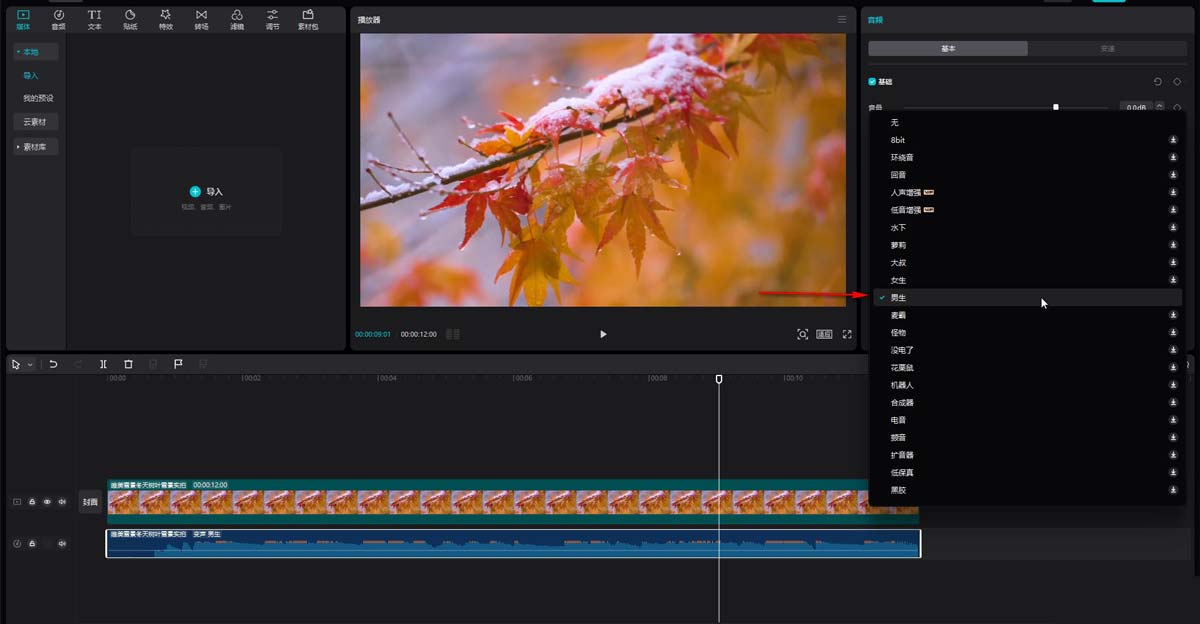Screen dimensions: 1200x624
Task: Choose 机器人 voice effect from list
Action: (902, 385)
